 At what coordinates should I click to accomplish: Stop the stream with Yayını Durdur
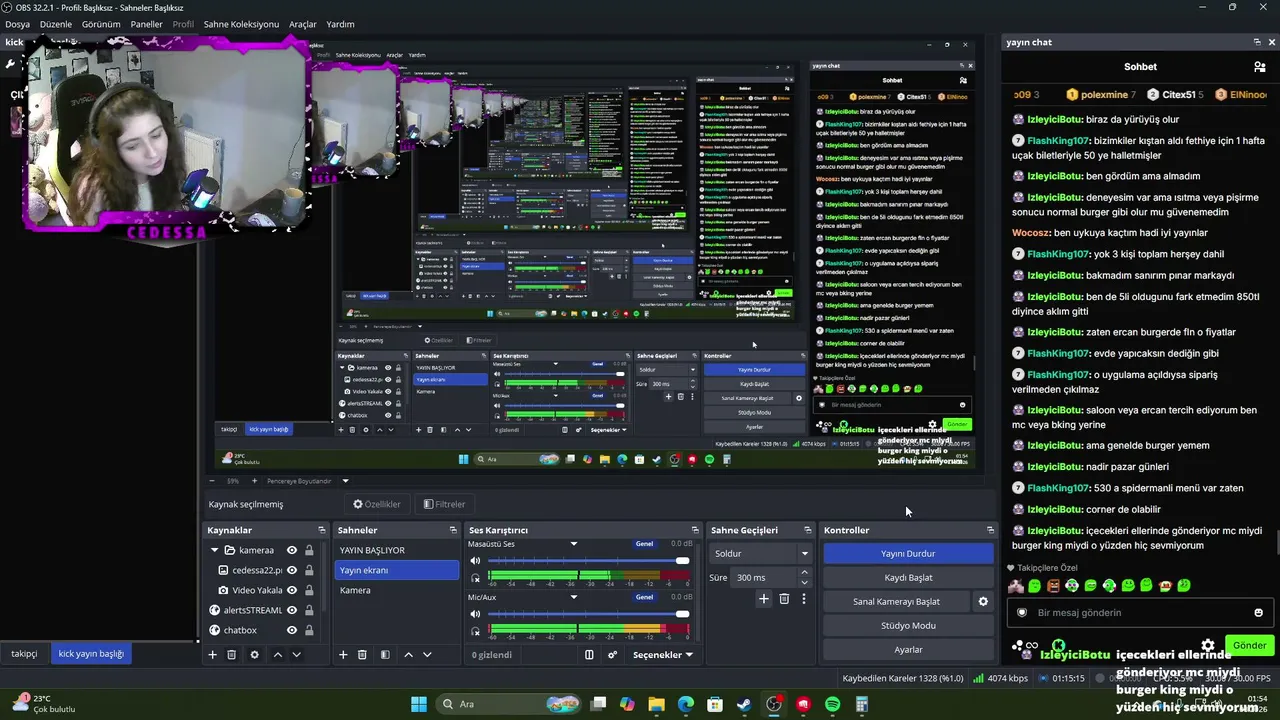[908, 553]
